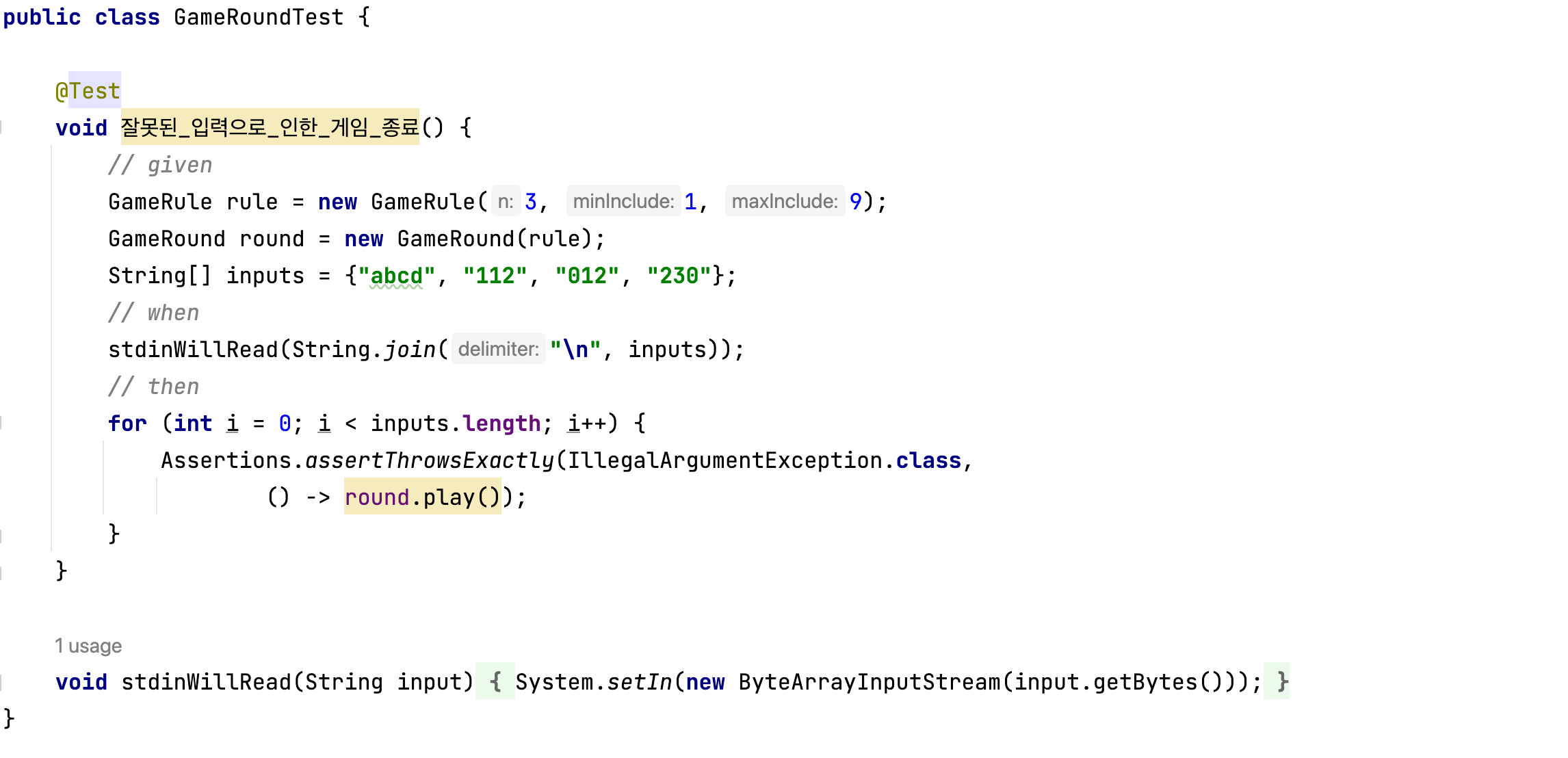Click the for keyword of the loop
1568x758 pixels.
(x=127, y=423)
